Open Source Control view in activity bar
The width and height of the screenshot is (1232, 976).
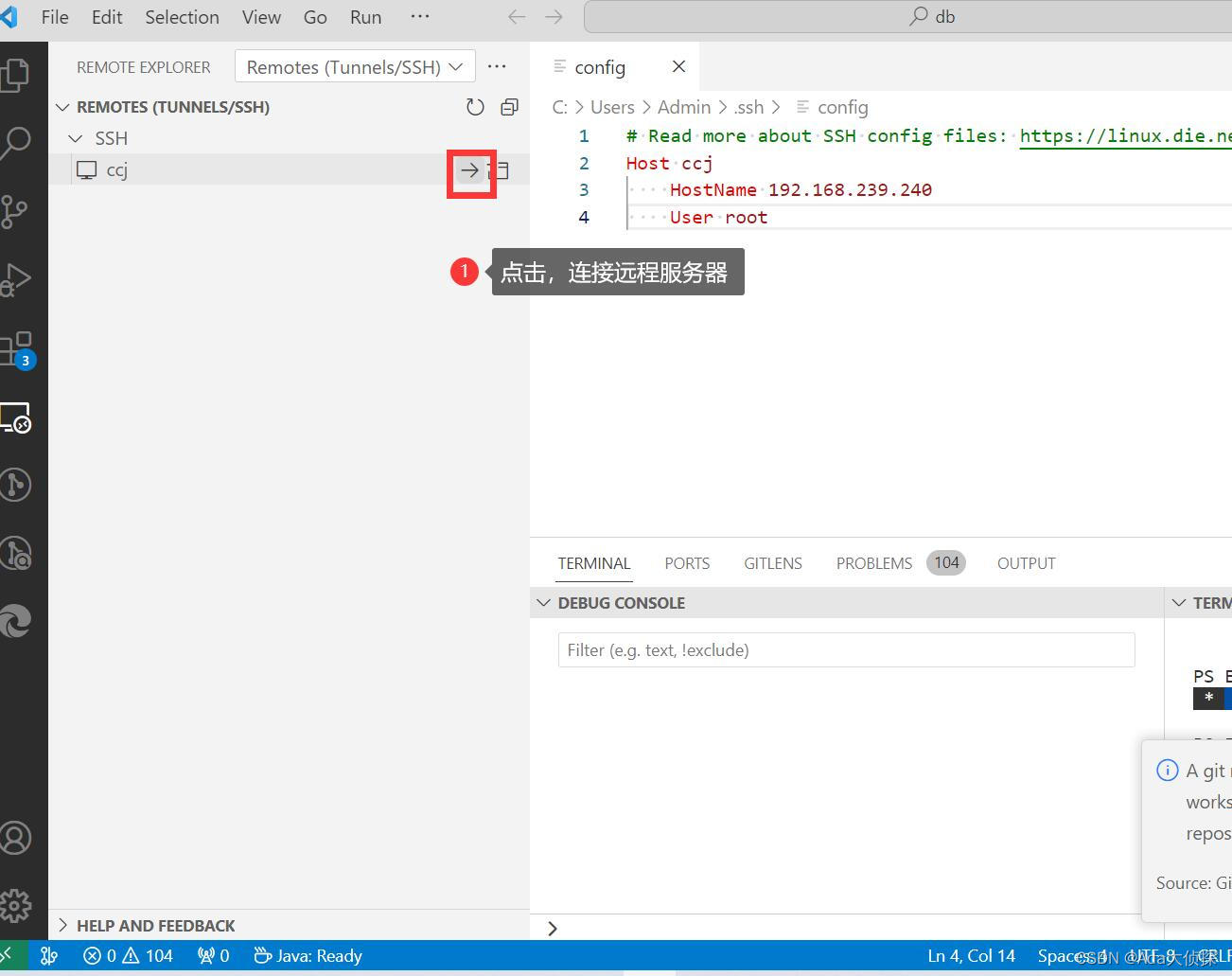[x=15, y=210]
